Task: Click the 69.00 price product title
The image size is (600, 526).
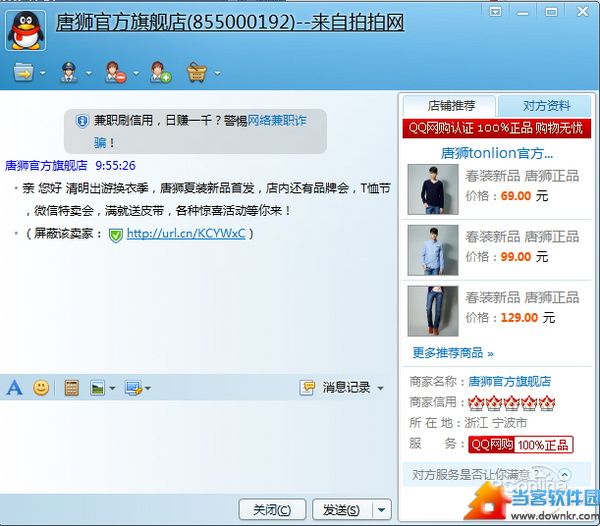Action: (522, 176)
